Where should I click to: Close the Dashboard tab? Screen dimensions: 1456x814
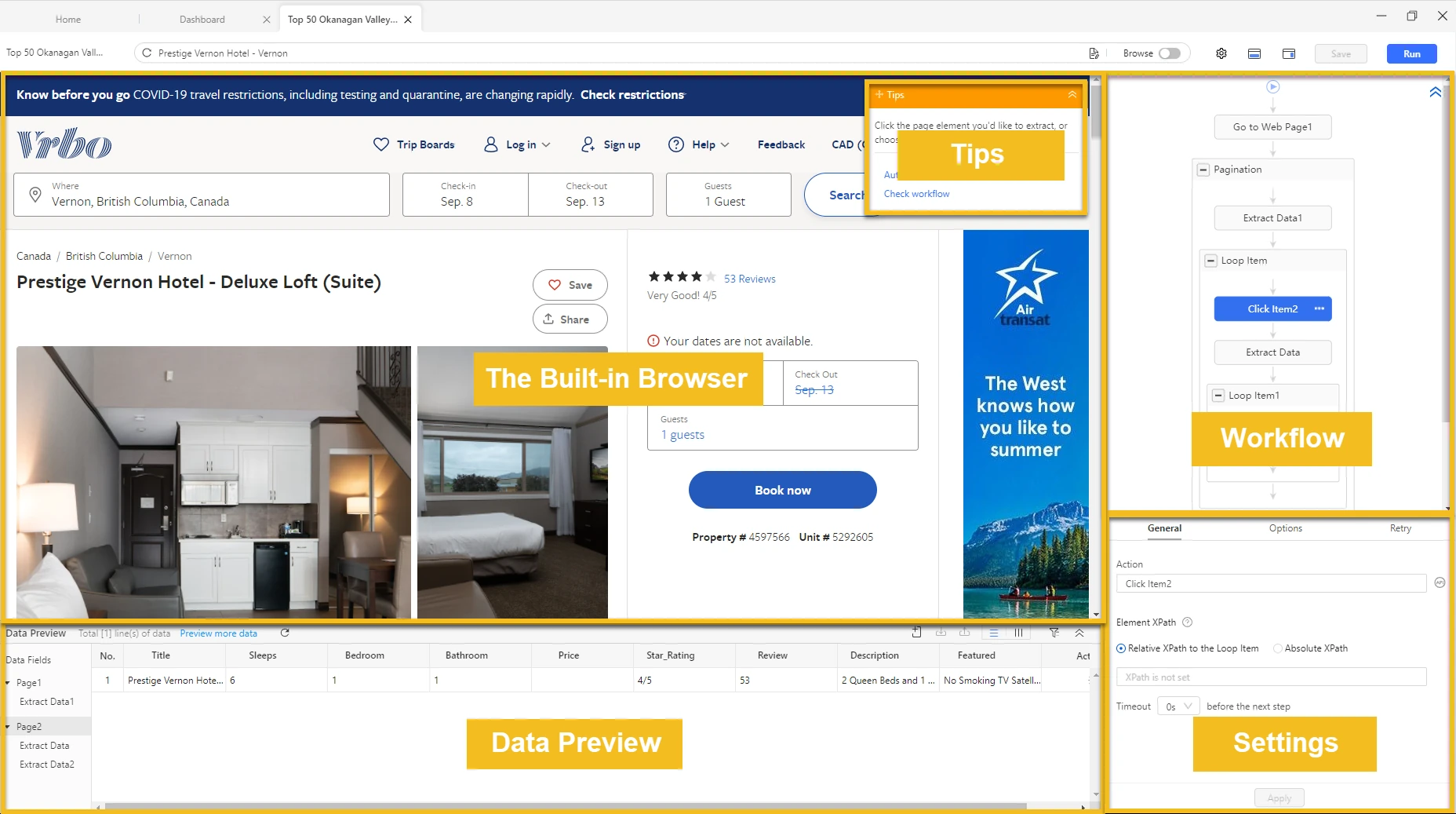tap(267, 20)
